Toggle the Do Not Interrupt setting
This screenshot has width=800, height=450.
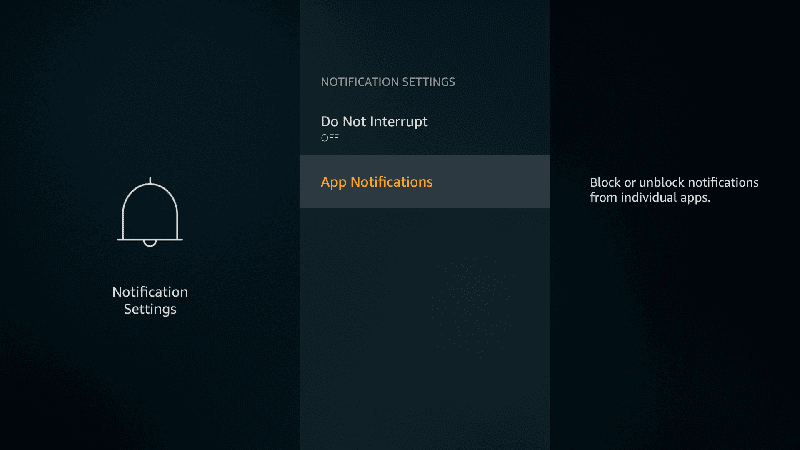point(424,128)
